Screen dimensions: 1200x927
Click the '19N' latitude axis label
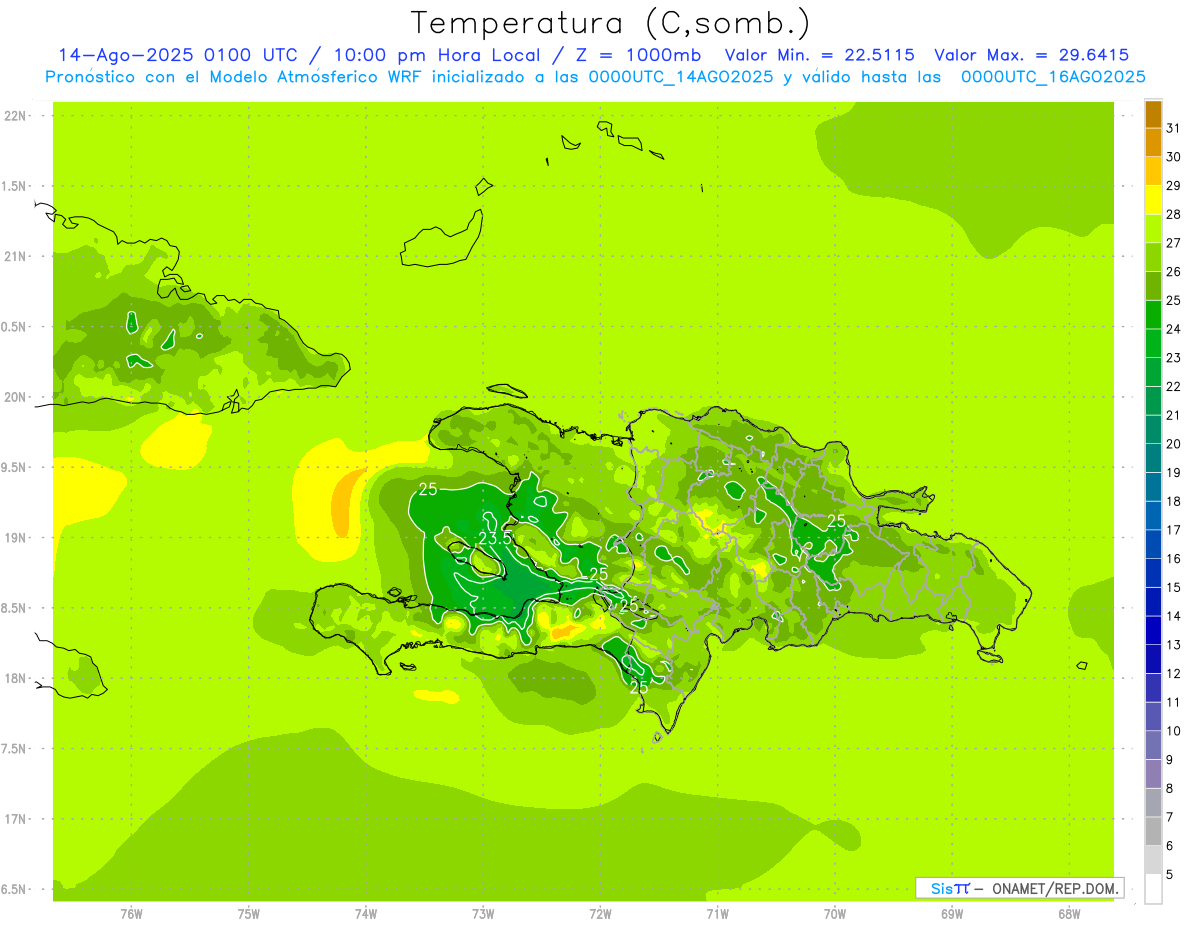tap(14, 538)
